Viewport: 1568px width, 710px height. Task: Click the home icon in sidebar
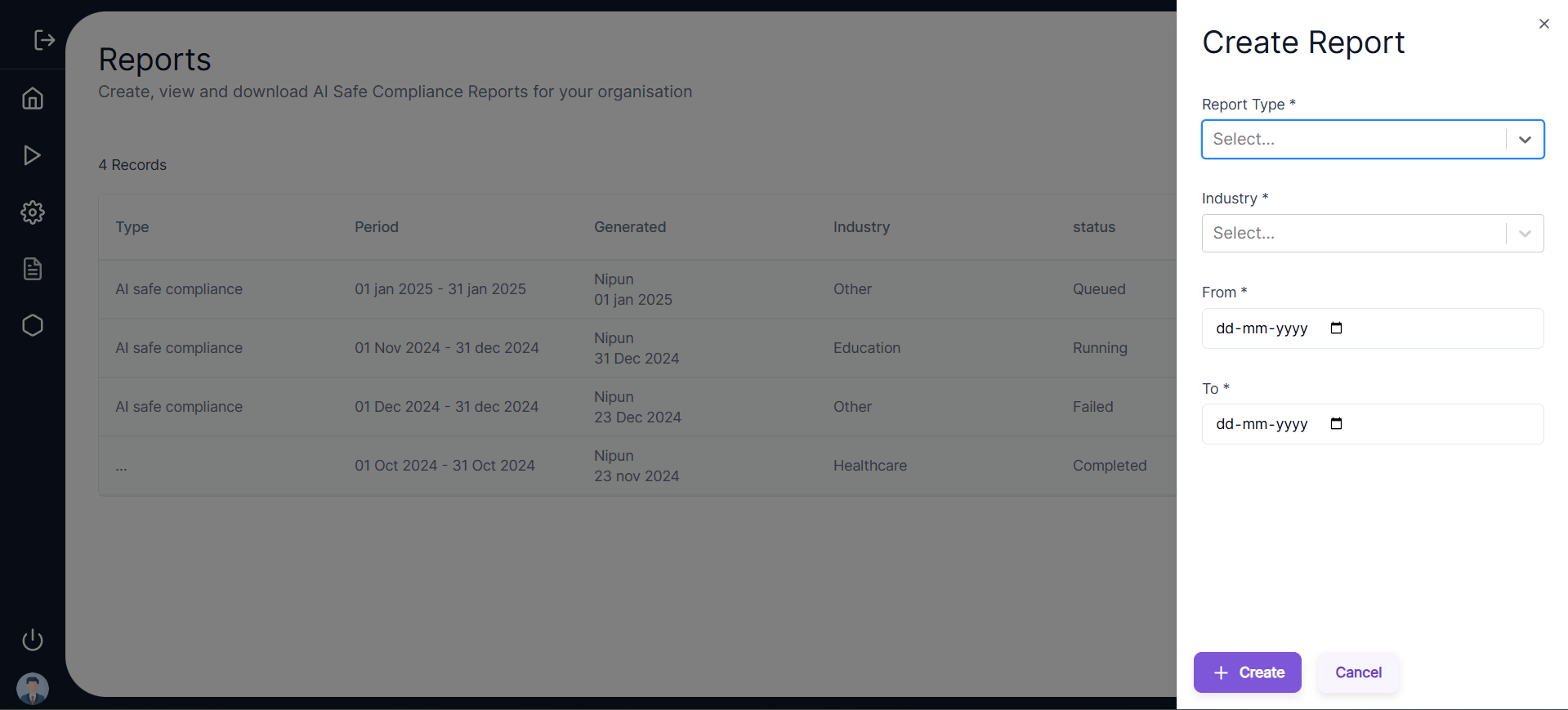pos(33,99)
